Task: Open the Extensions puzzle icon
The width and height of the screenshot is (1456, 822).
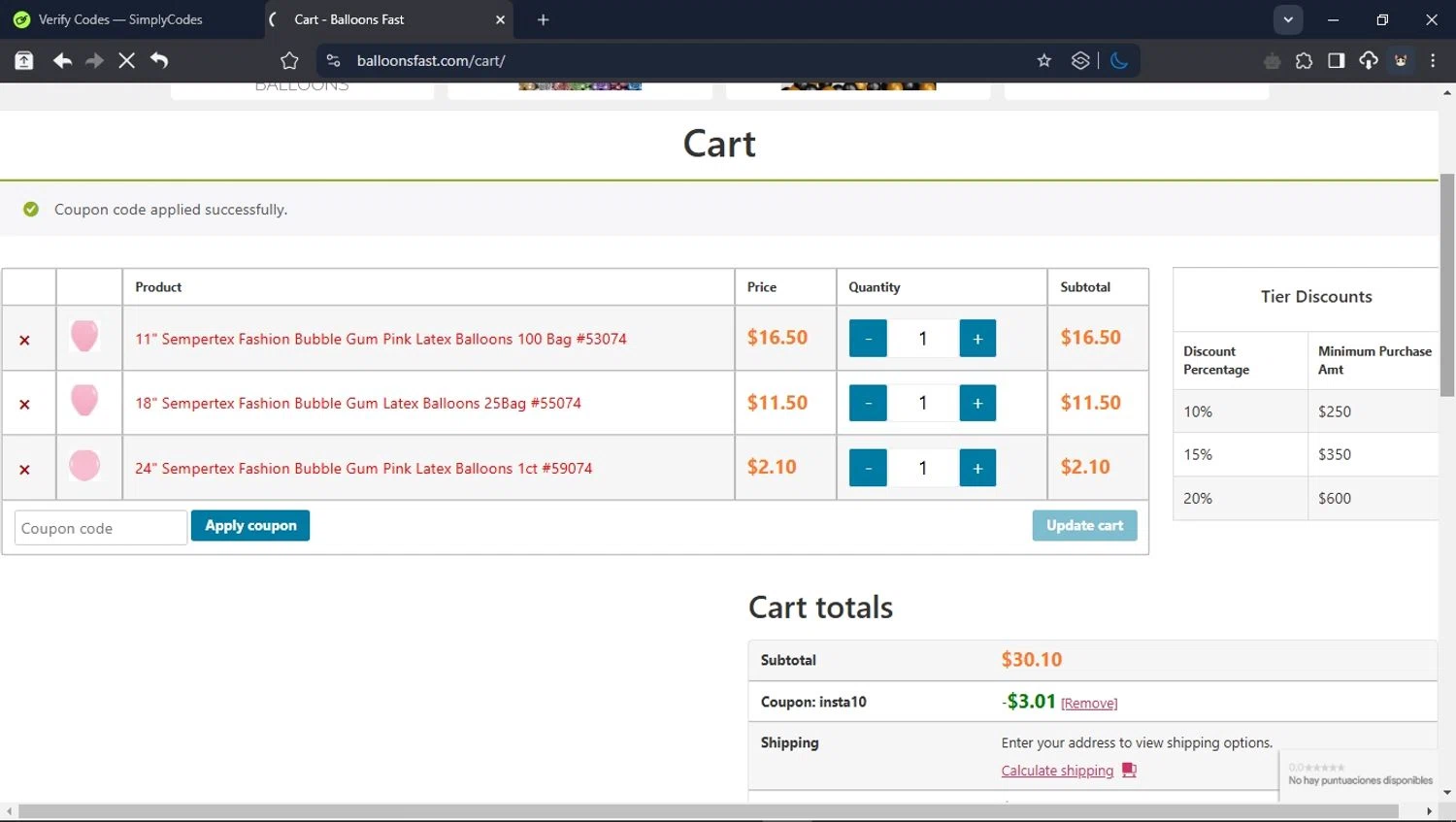Action: pos(1304,61)
